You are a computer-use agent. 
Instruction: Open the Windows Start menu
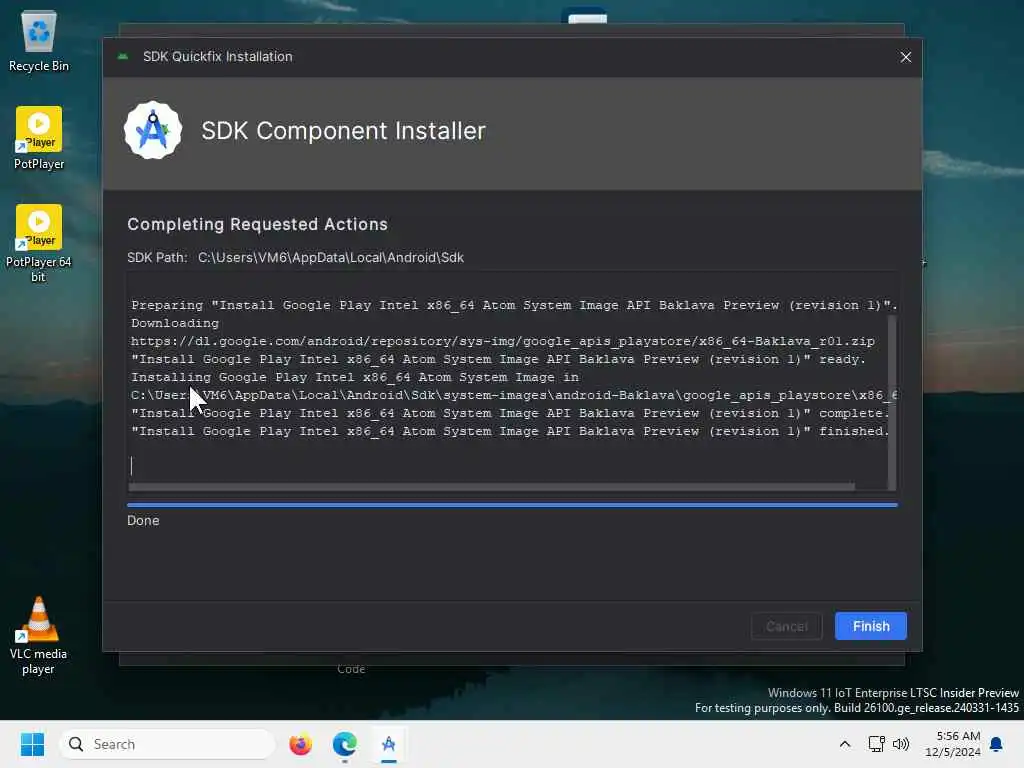pyautogui.click(x=32, y=744)
